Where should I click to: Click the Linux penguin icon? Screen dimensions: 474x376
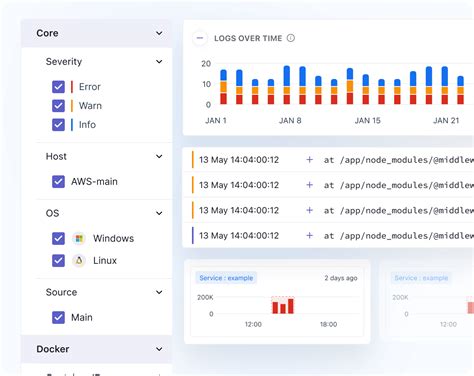[x=79, y=260]
